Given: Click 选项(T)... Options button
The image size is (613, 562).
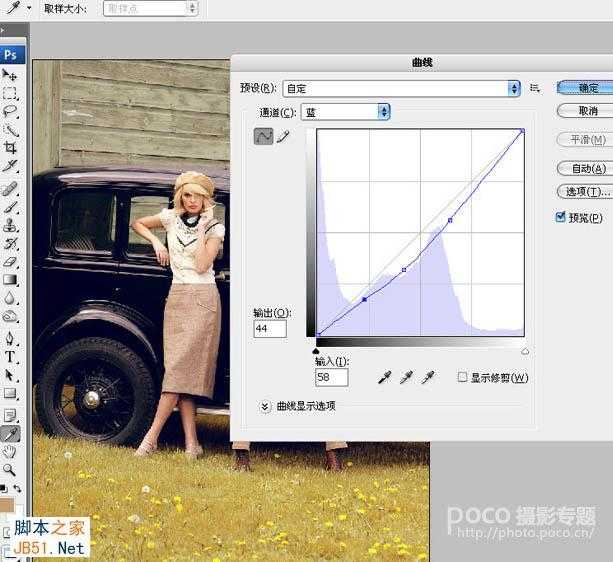Looking at the screenshot, I should pos(585,192).
